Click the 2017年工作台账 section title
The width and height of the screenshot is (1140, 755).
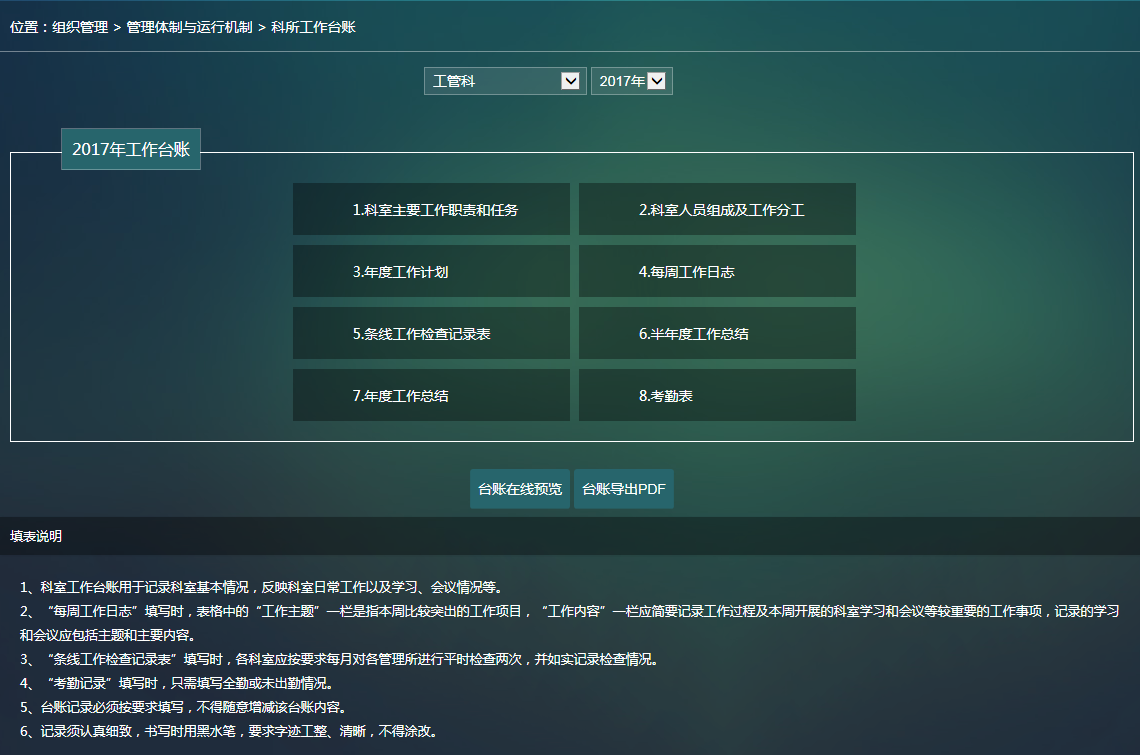click(x=131, y=150)
